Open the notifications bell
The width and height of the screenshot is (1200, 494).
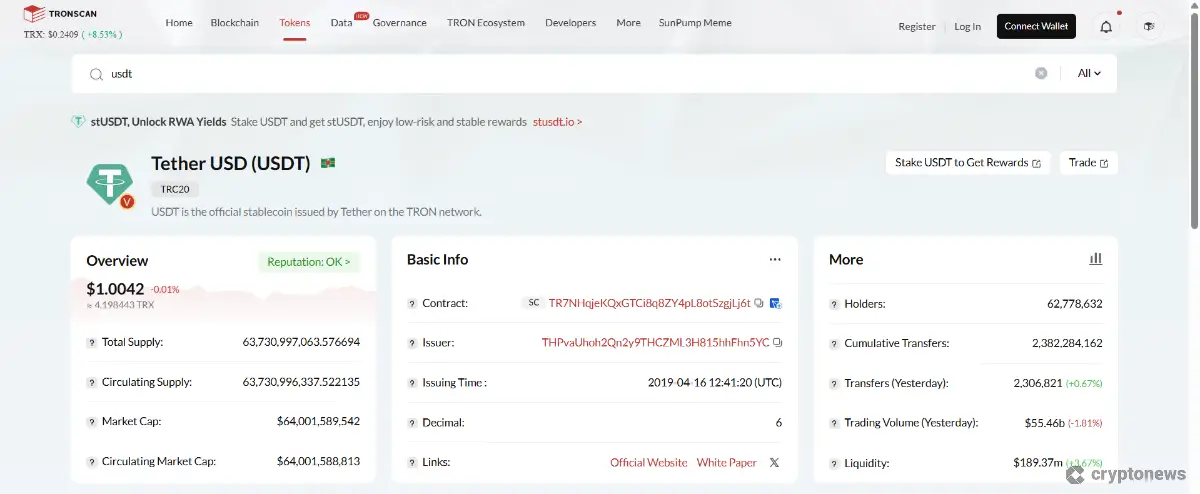pyautogui.click(x=1106, y=26)
